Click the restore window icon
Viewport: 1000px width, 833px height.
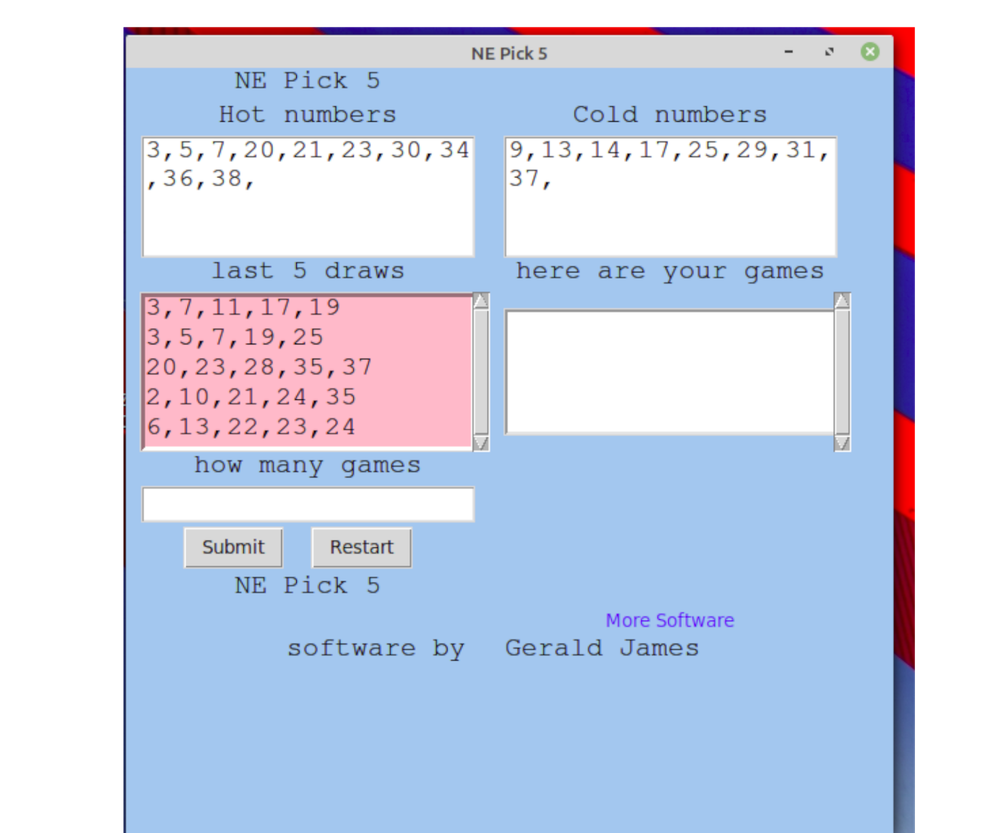[x=829, y=53]
